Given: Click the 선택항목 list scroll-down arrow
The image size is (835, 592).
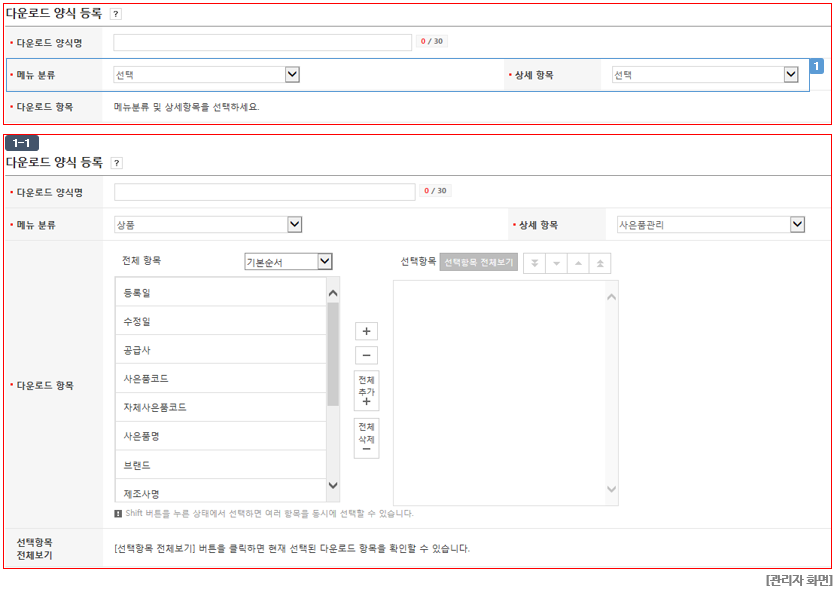Looking at the screenshot, I should (x=611, y=489).
